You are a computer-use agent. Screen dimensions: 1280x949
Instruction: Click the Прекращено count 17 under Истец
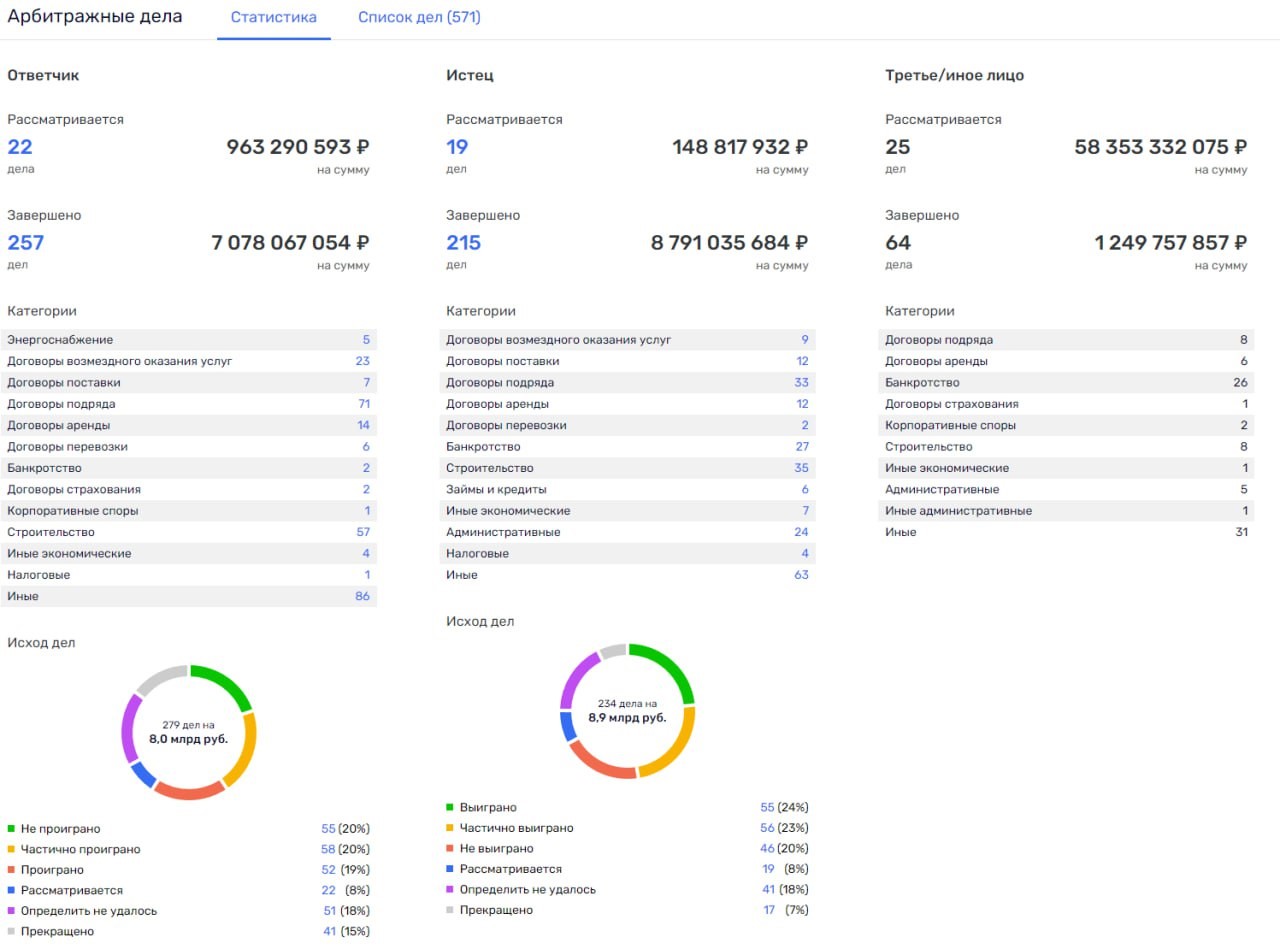769,910
